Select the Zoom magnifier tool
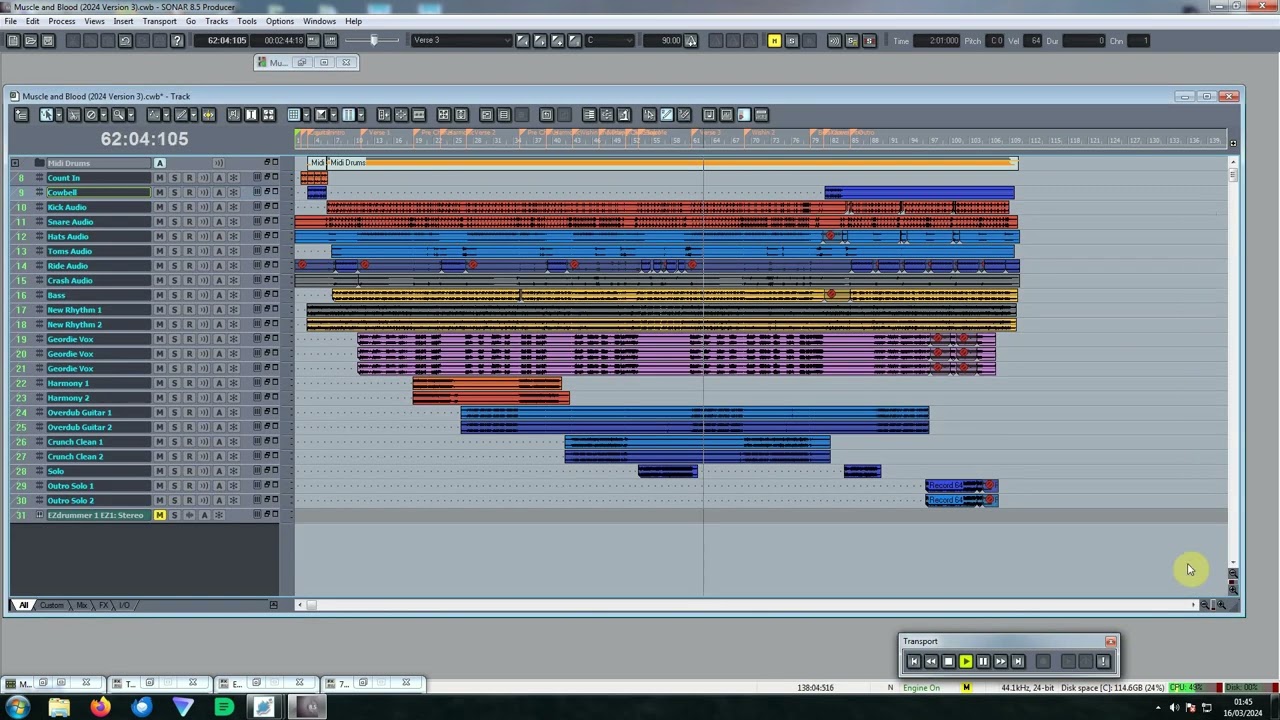This screenshot has height=720, width=1280. (118, 115)
